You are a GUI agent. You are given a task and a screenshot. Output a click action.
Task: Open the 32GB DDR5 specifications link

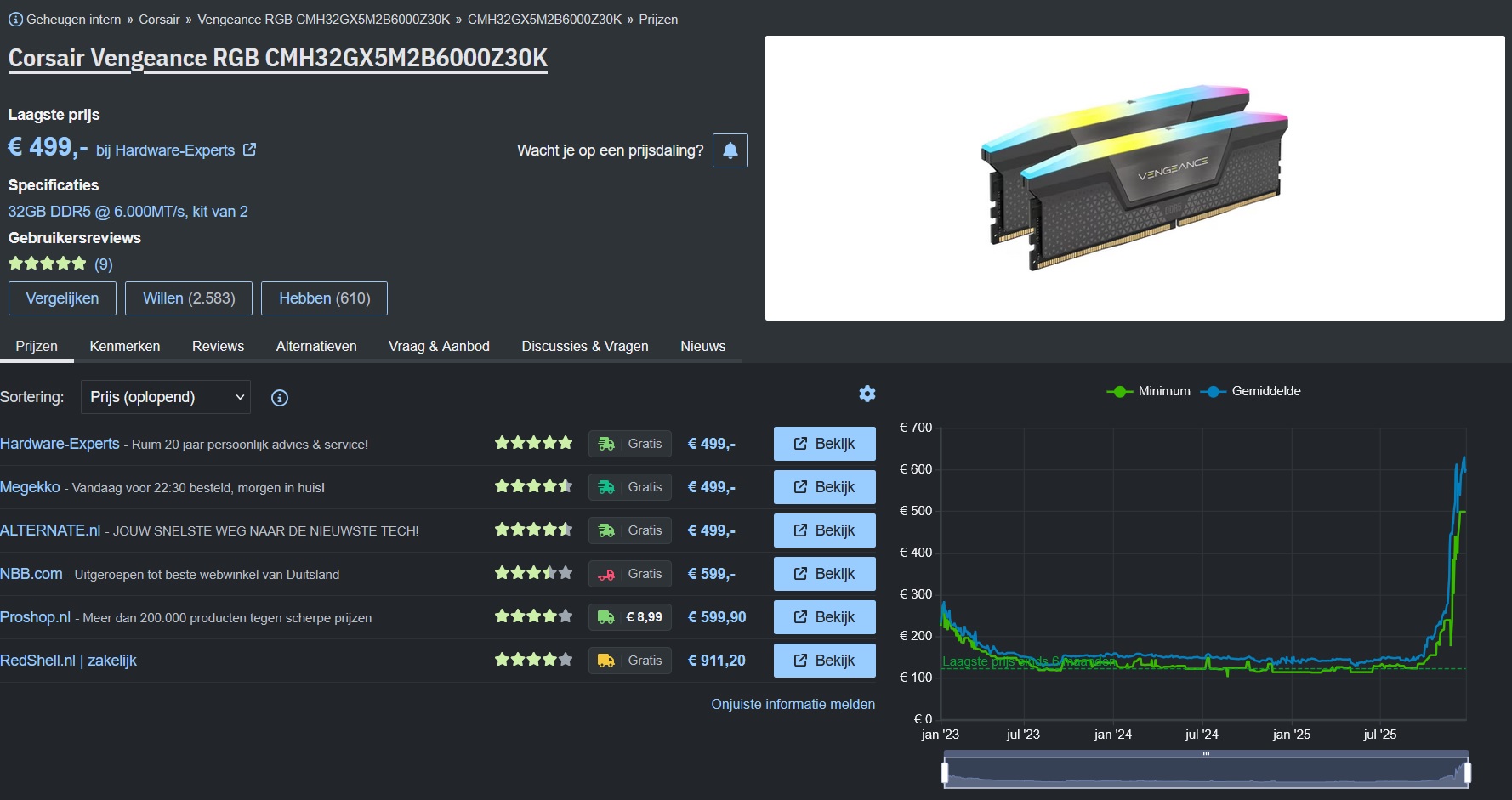pos(128,212)
